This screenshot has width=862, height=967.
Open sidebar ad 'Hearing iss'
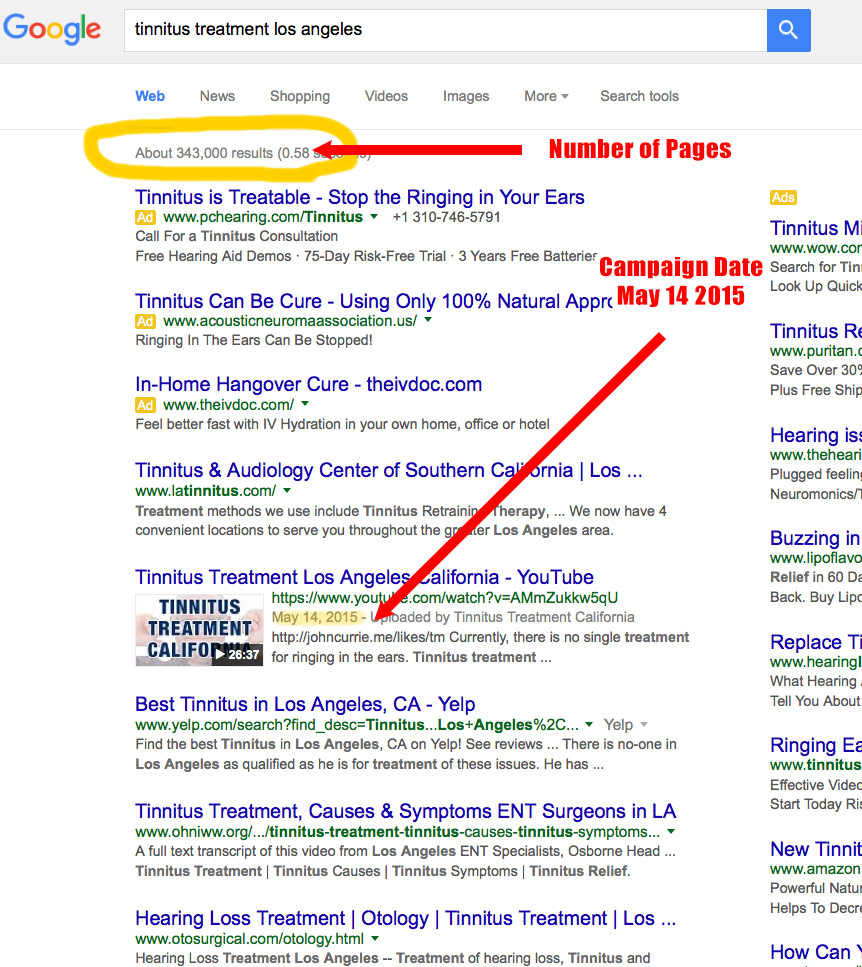point(816,435)
